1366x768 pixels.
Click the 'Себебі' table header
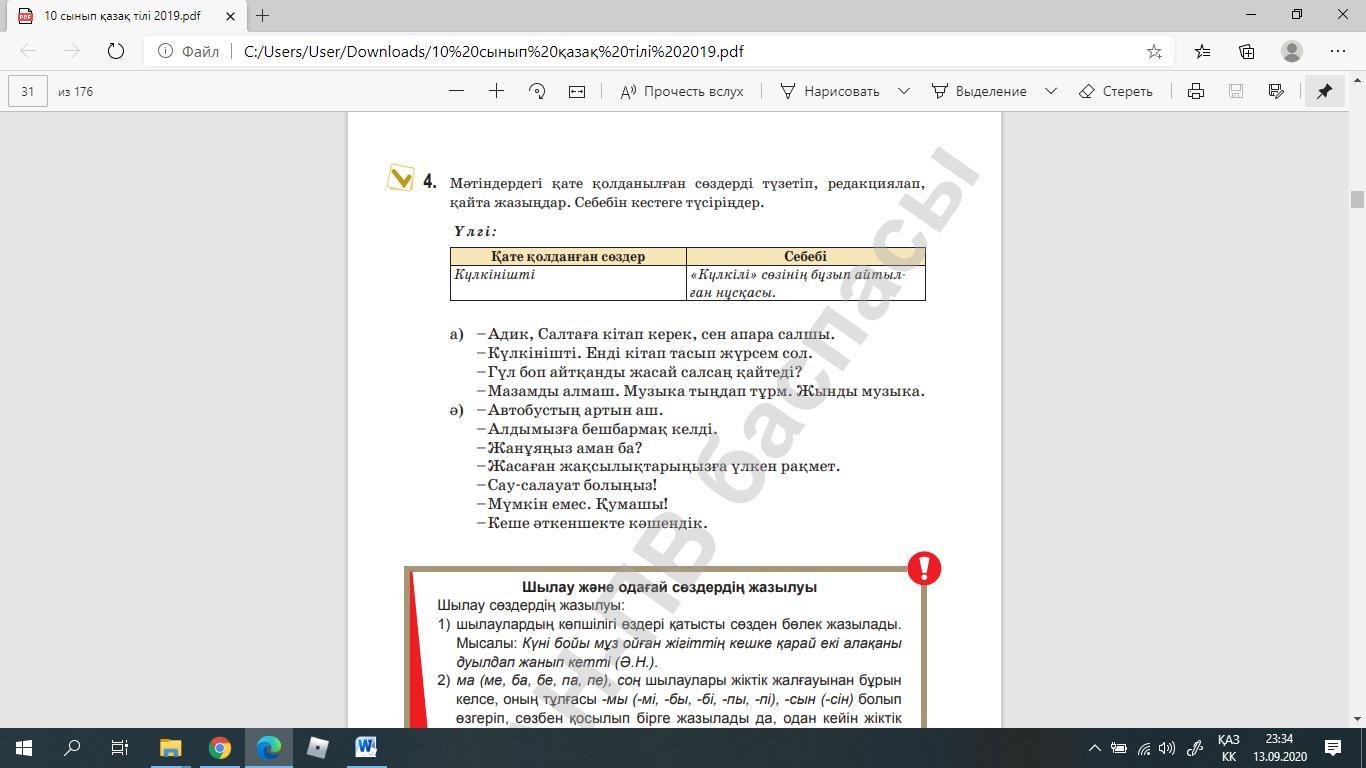pos(805,256)
